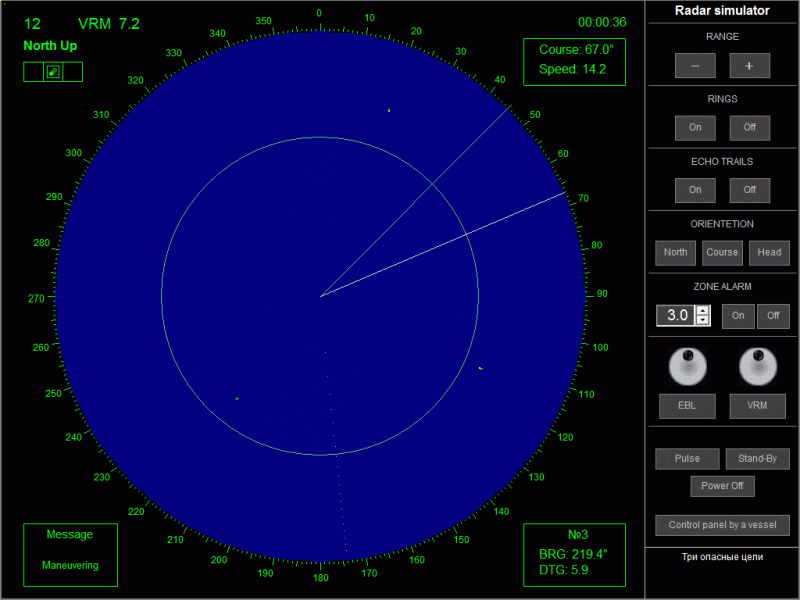Set orientation to Course

coord(722,253)
